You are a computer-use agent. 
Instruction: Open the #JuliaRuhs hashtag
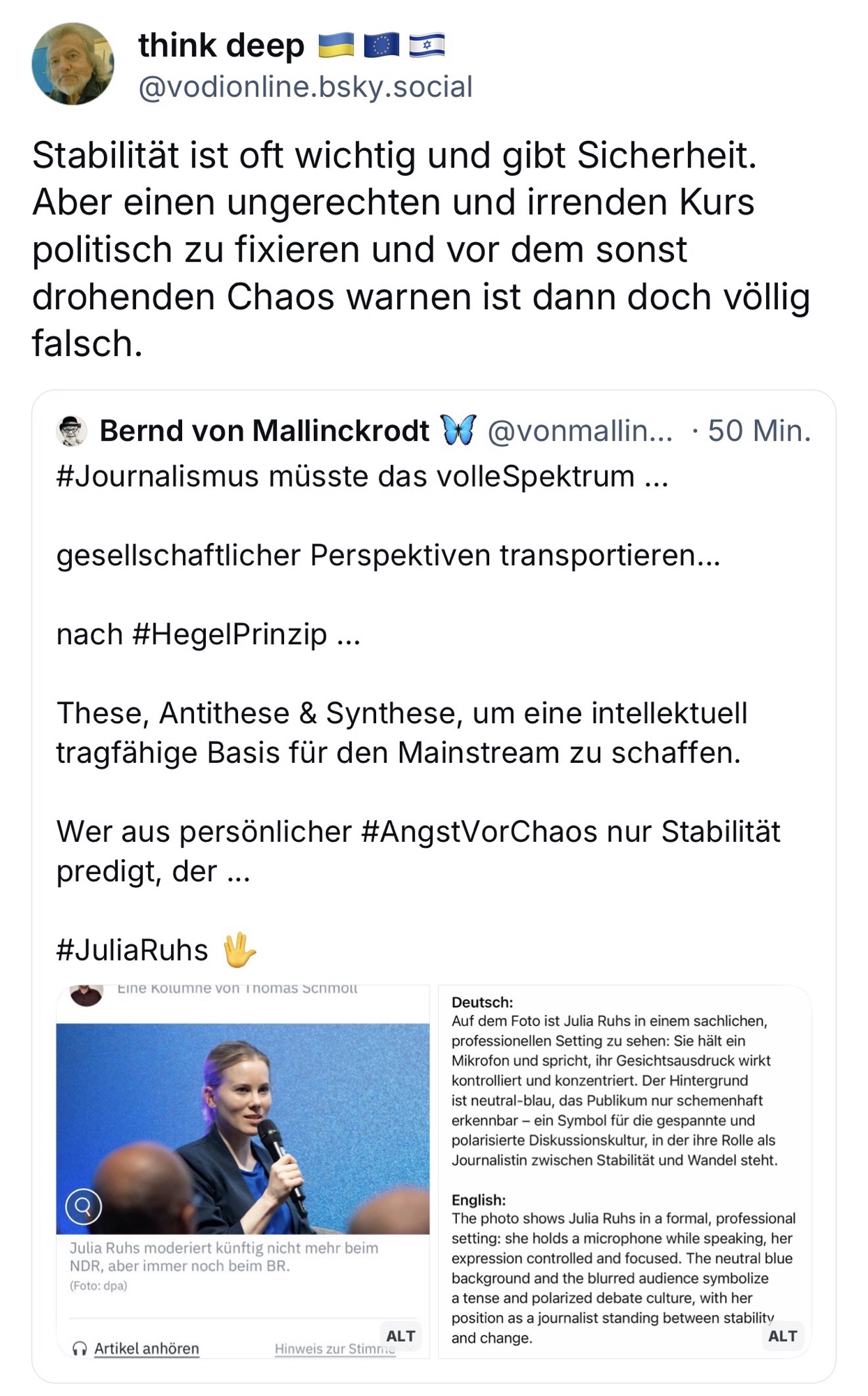pyautogui.click(x=132, y=951)
